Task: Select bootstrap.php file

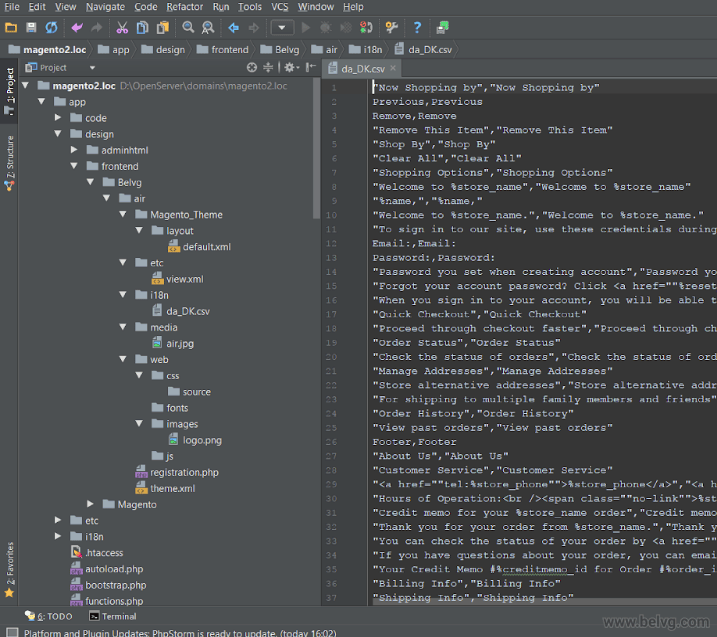Action: click(x=108, y=585)
